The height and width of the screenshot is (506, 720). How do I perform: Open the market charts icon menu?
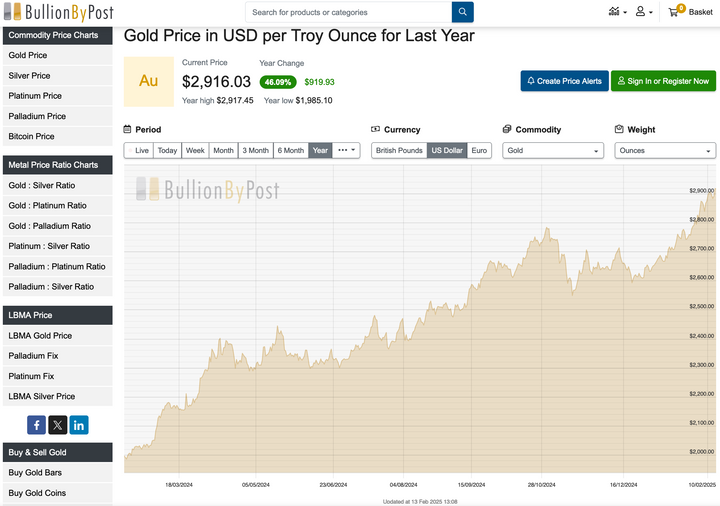[617, 12]
